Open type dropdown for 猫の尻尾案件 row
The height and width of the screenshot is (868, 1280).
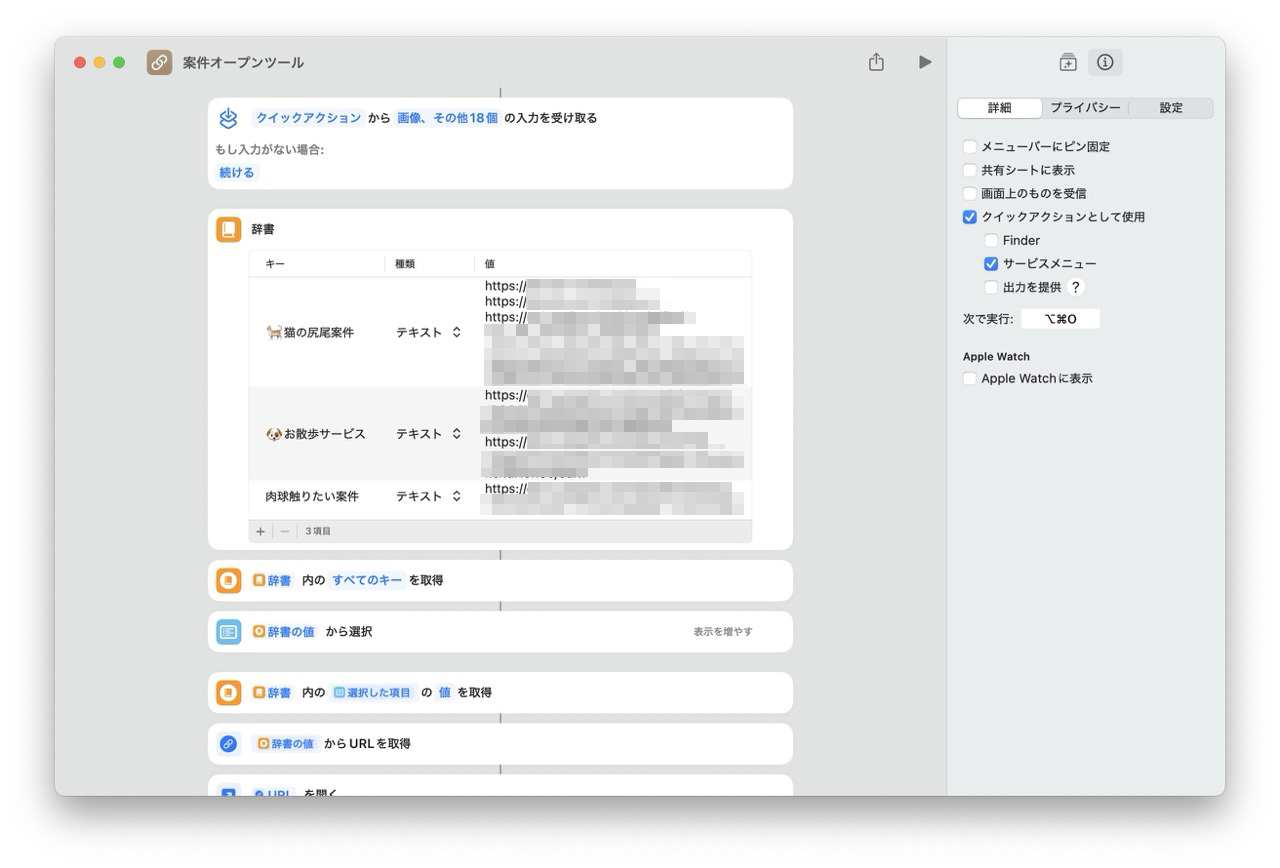click(428, 332)
